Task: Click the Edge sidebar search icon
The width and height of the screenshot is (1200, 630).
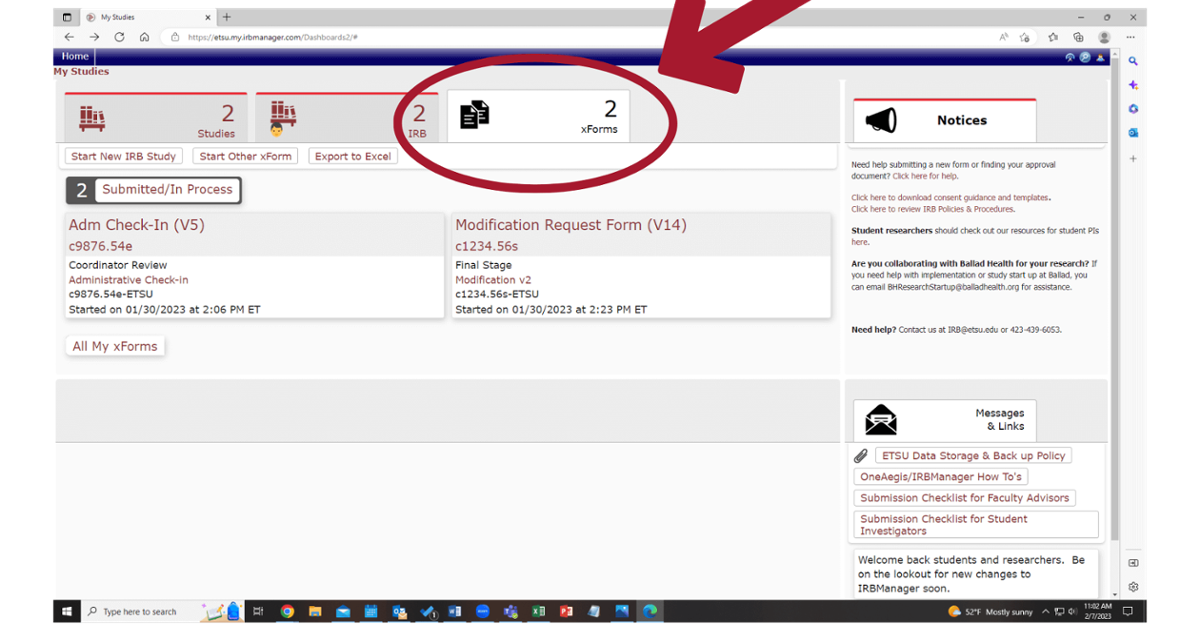Action: pyautogui.click(x=1133, y=61)
